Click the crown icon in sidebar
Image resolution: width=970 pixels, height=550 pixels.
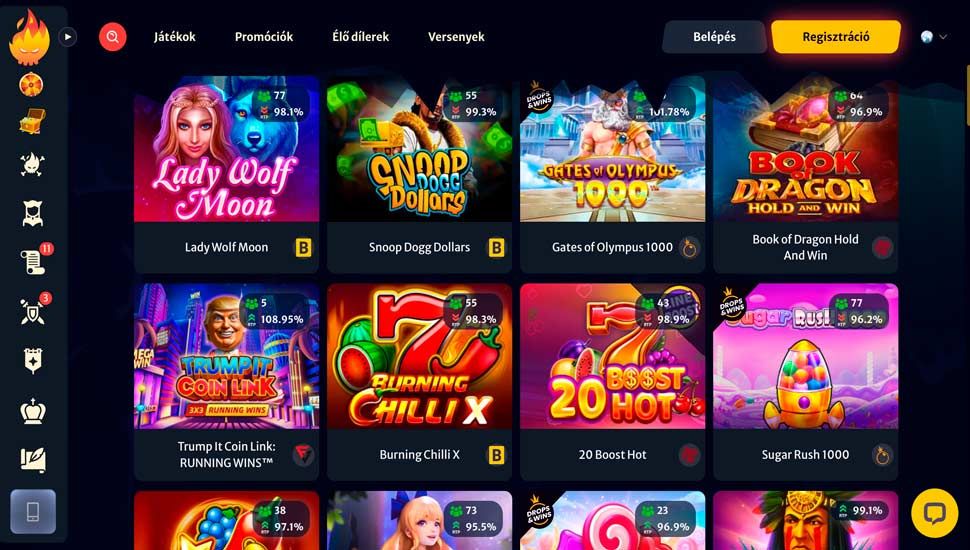click(33, 411)
